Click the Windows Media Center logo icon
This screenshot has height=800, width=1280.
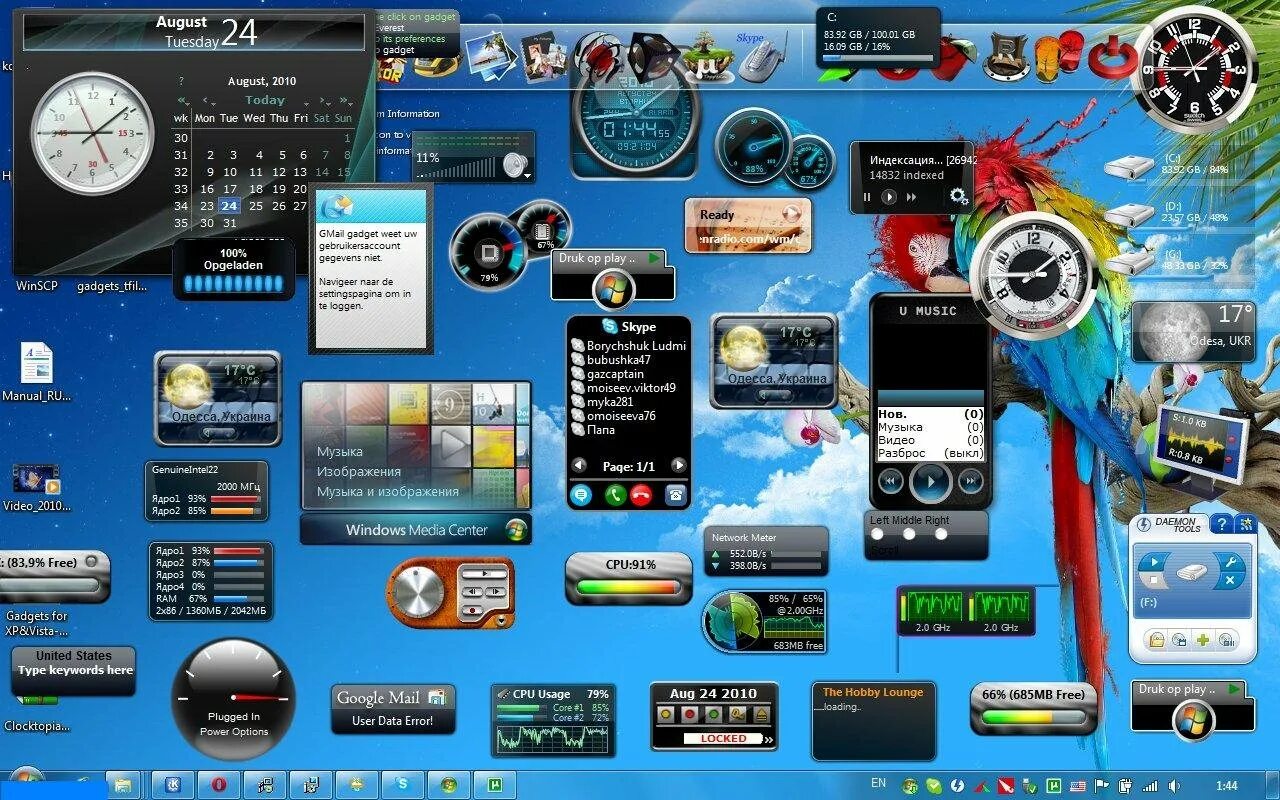coord(518,530)
